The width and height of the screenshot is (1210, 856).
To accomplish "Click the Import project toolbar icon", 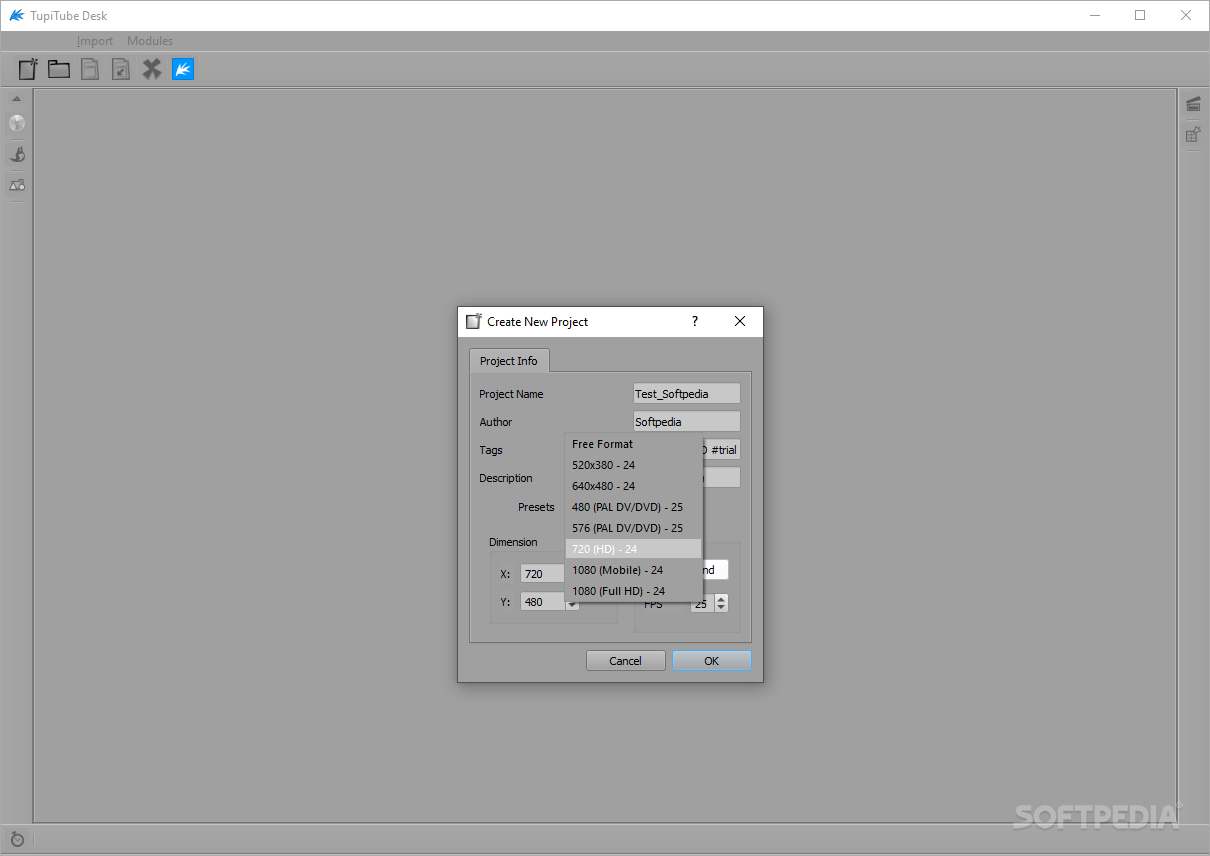I will [120, 68].
